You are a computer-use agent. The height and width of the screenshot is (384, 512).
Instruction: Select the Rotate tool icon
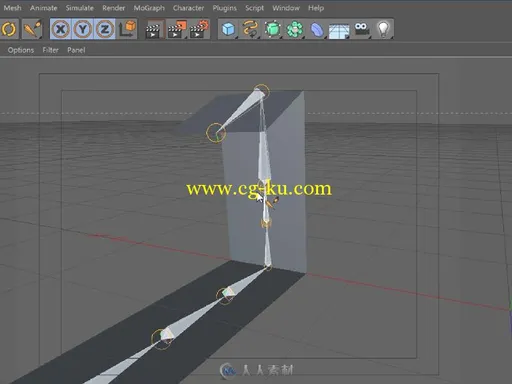(9, 29)
